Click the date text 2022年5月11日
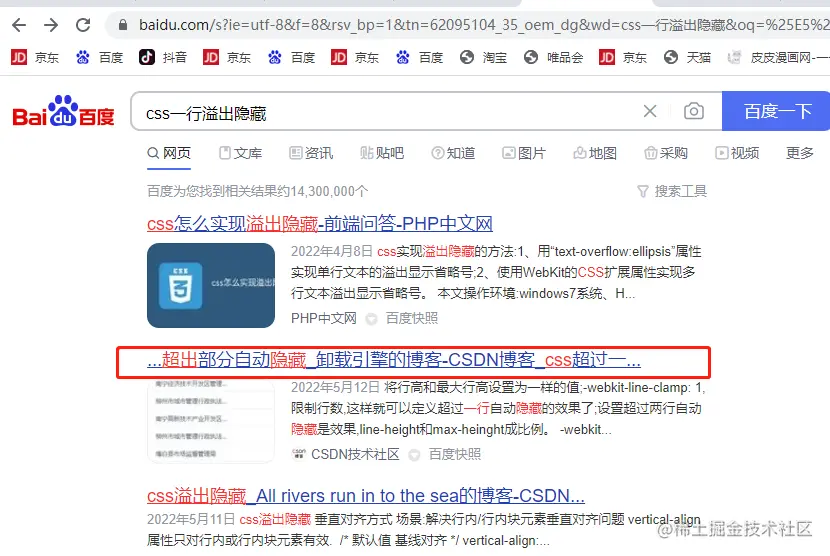The height and width of the screenshot is (556, 830). (191, 519)
